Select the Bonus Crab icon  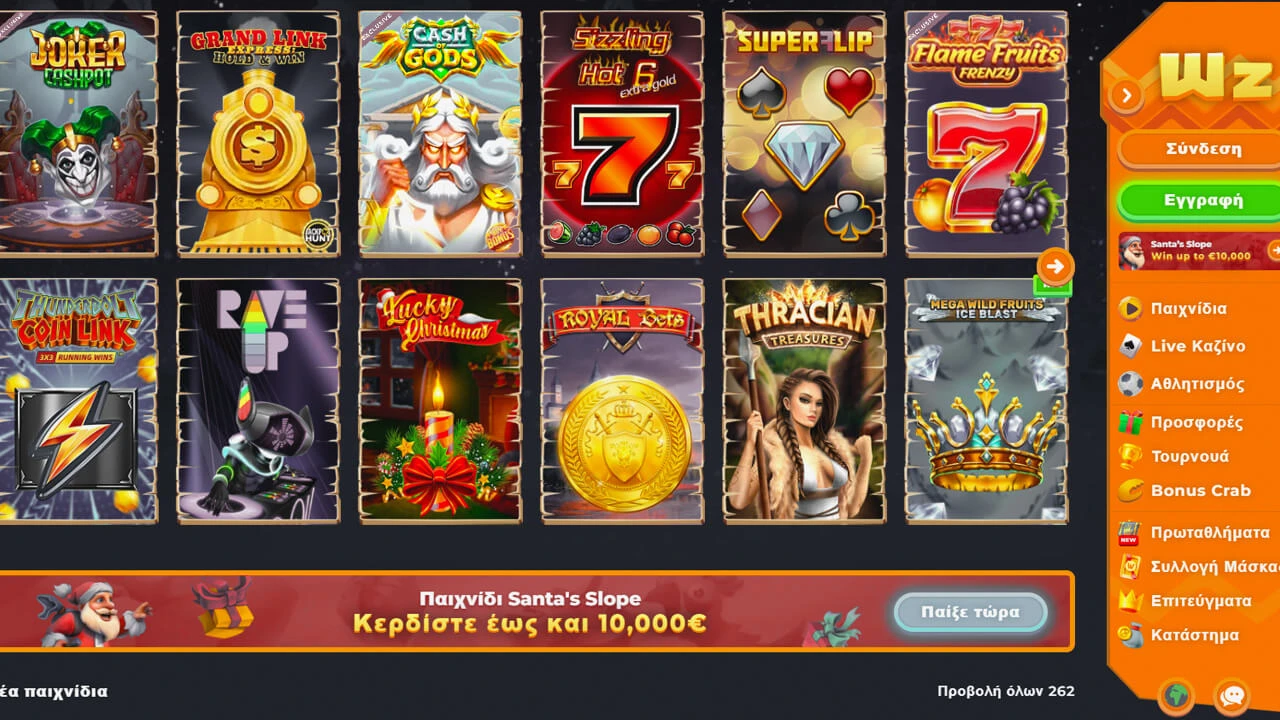pos(1130,491)
